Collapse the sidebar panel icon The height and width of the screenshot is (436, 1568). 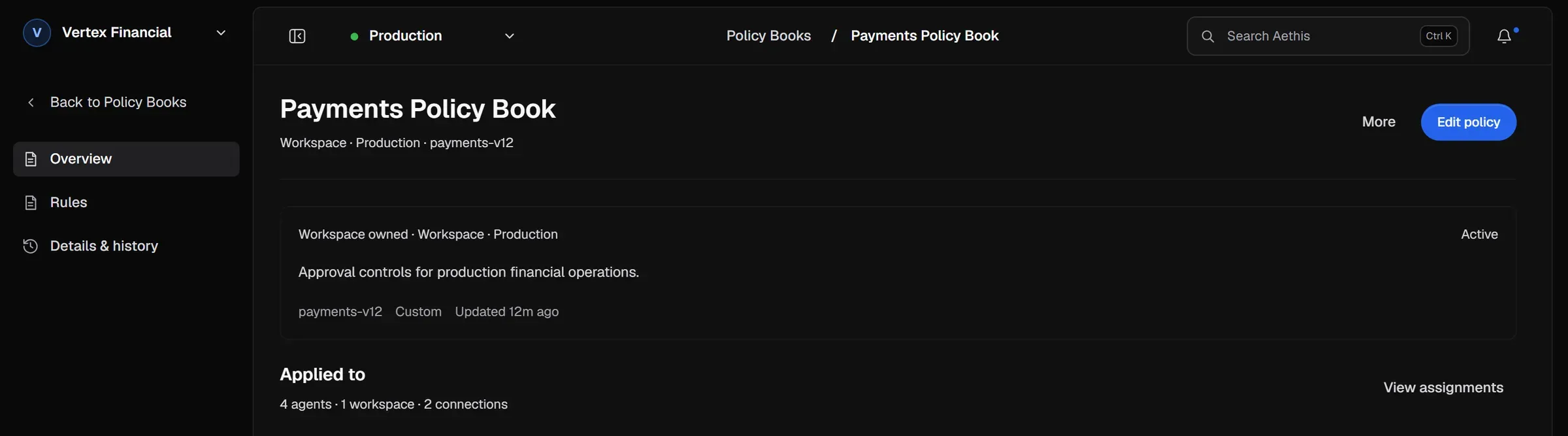[x=297, y=36]
